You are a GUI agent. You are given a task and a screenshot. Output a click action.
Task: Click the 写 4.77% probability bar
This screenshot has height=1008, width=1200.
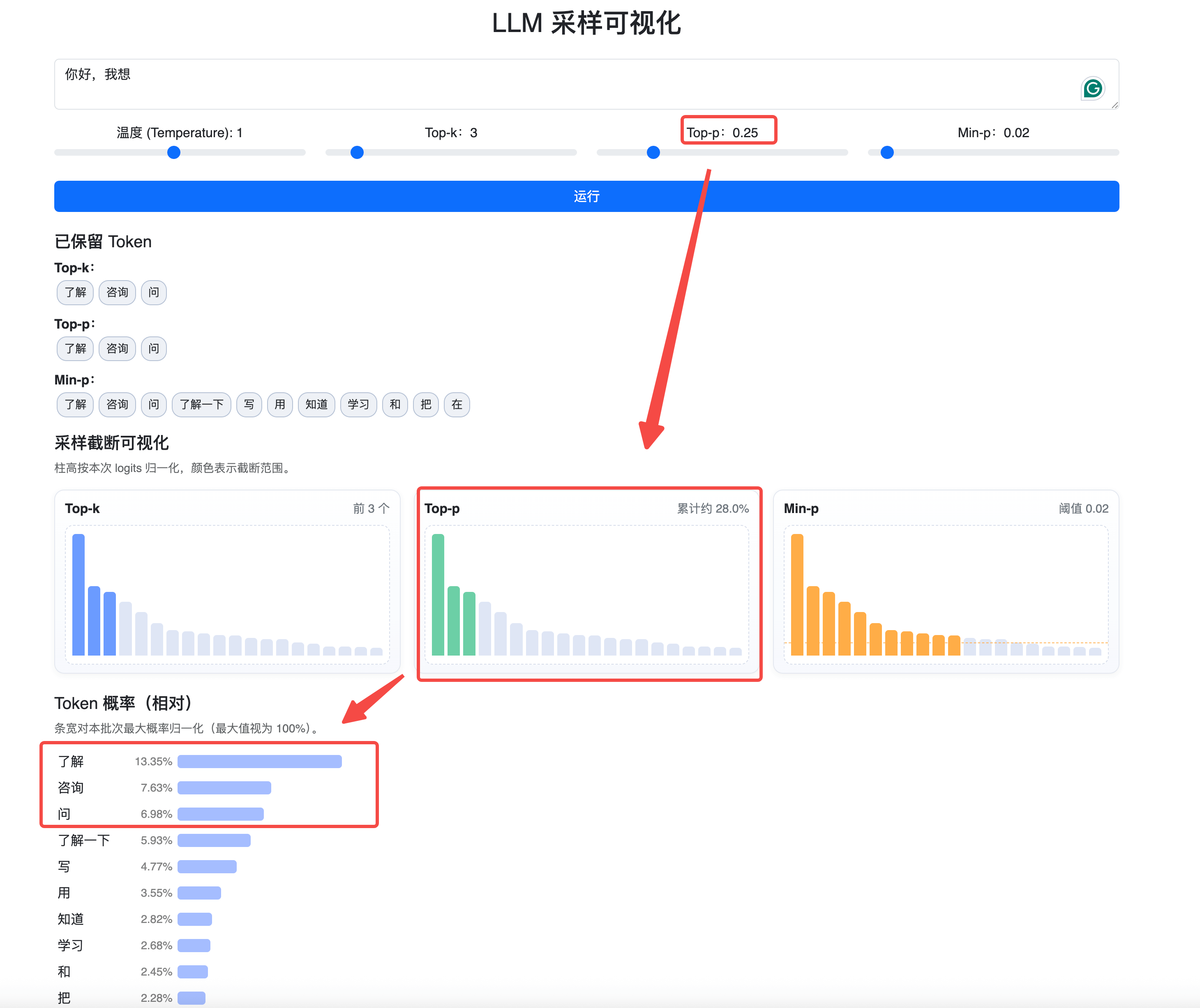click(x=207, y=866)
